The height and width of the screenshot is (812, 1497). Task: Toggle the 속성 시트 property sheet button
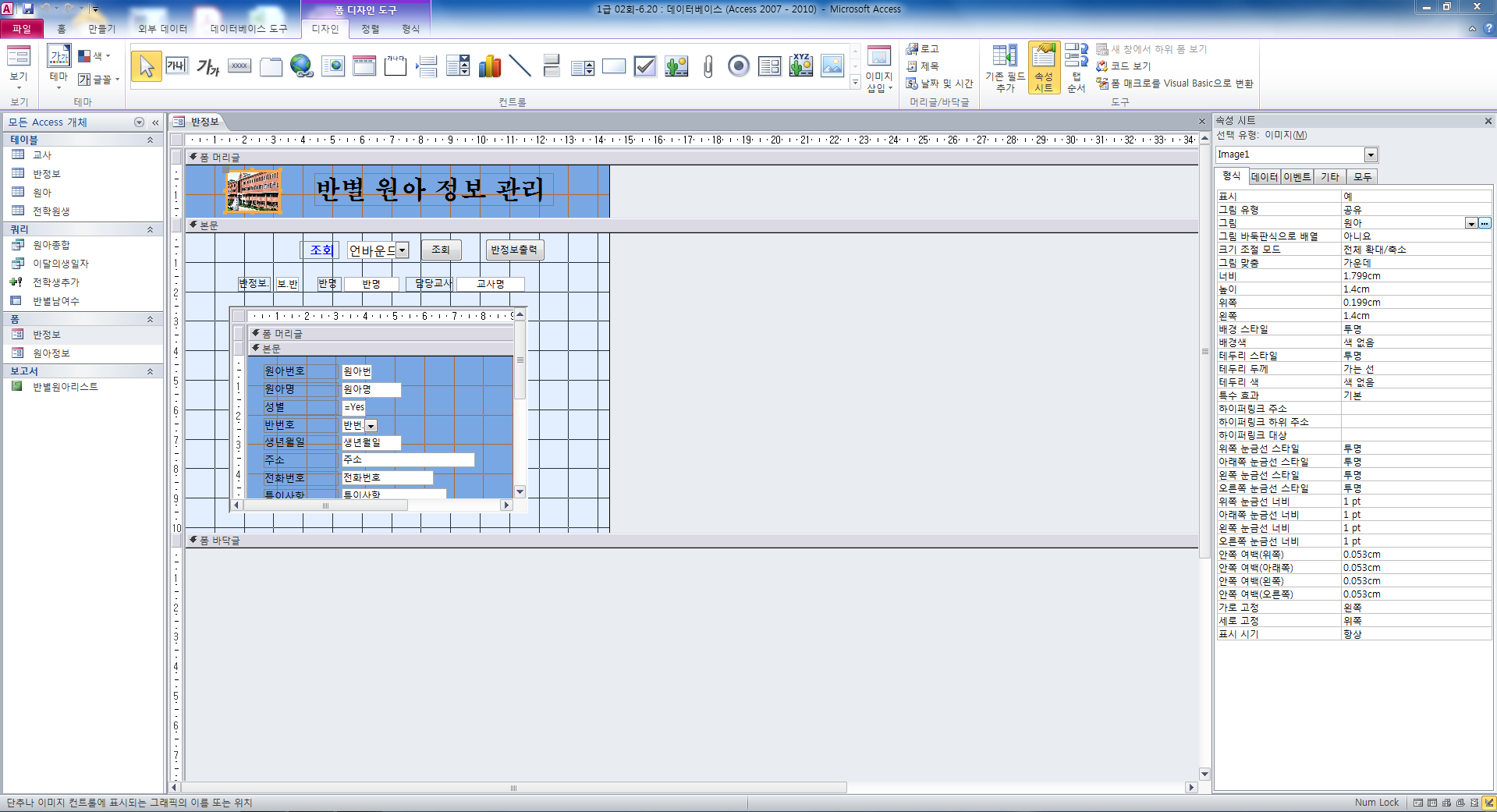tap(1043, 68)
